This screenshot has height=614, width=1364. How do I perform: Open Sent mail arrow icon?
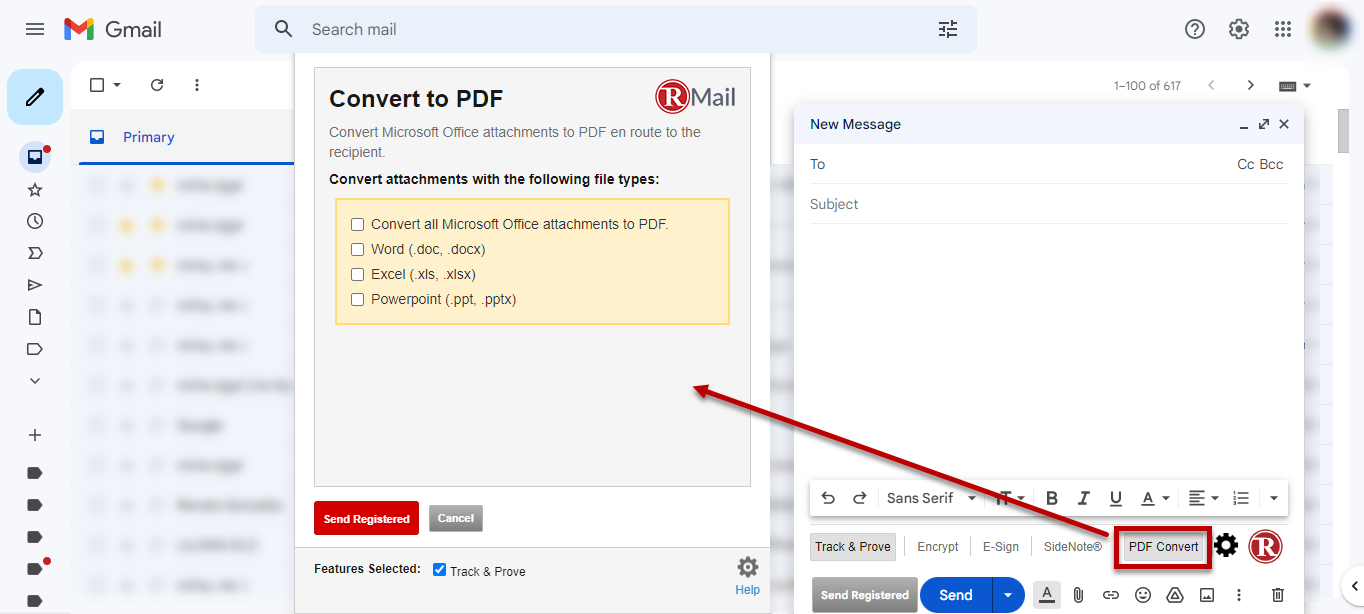point(35,285)
